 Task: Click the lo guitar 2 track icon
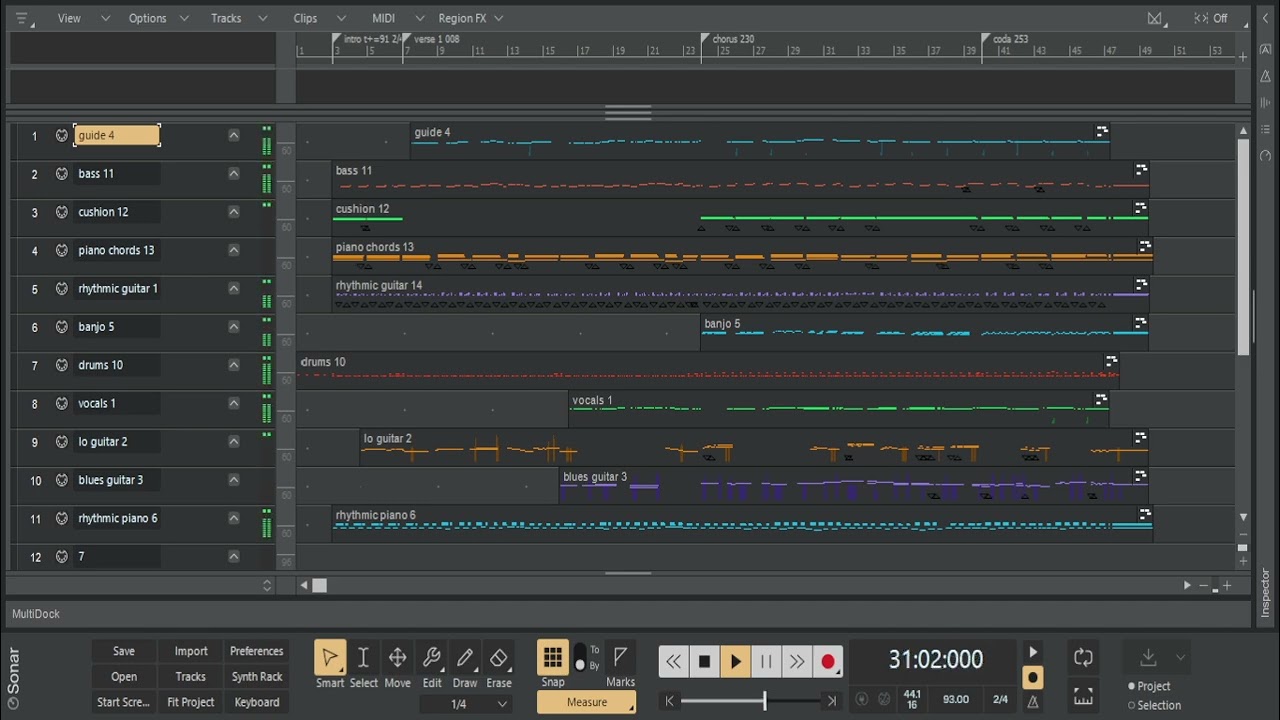coord(62,442)
